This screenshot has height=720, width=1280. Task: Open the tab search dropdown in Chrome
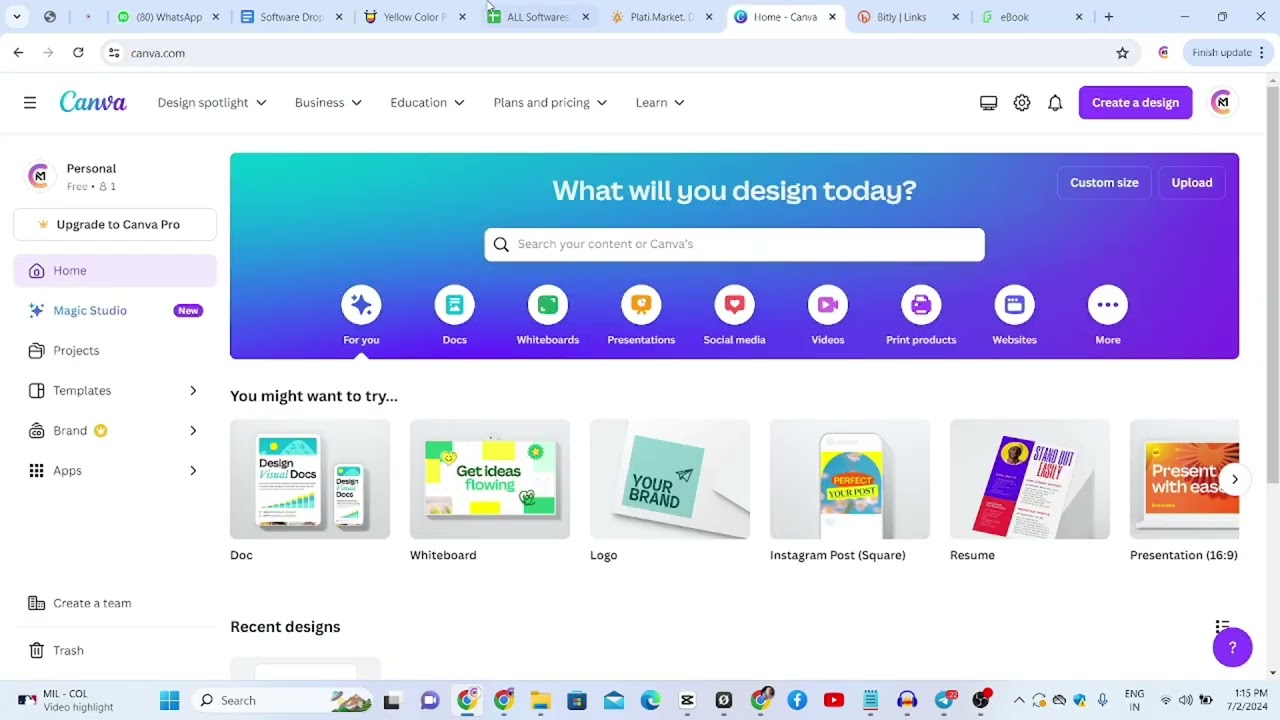click(17, 17)
